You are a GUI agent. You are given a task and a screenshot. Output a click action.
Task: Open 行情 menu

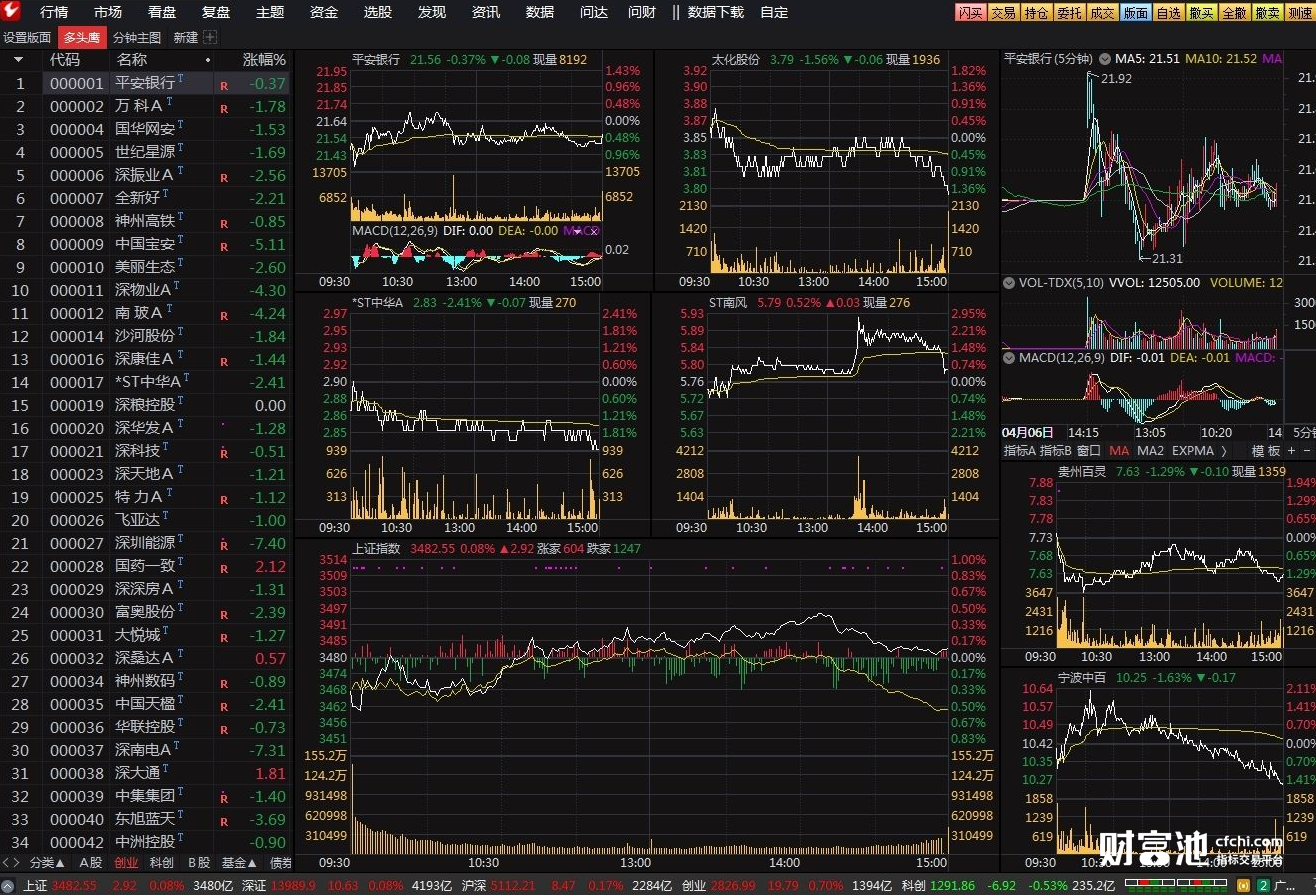[54, 12]
